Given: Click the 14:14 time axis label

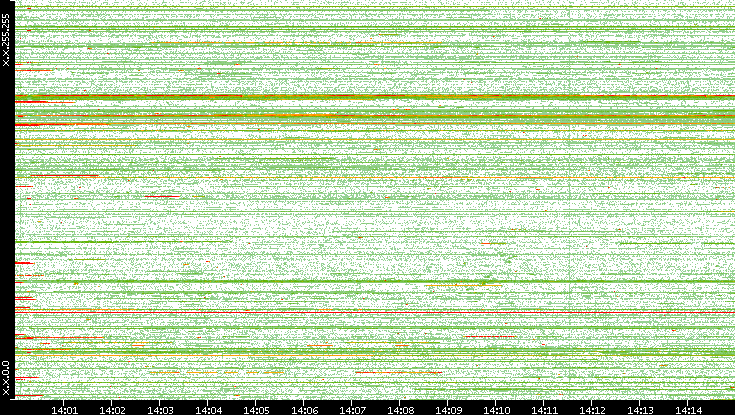Looking at the screenshot, I should [688, 410].
